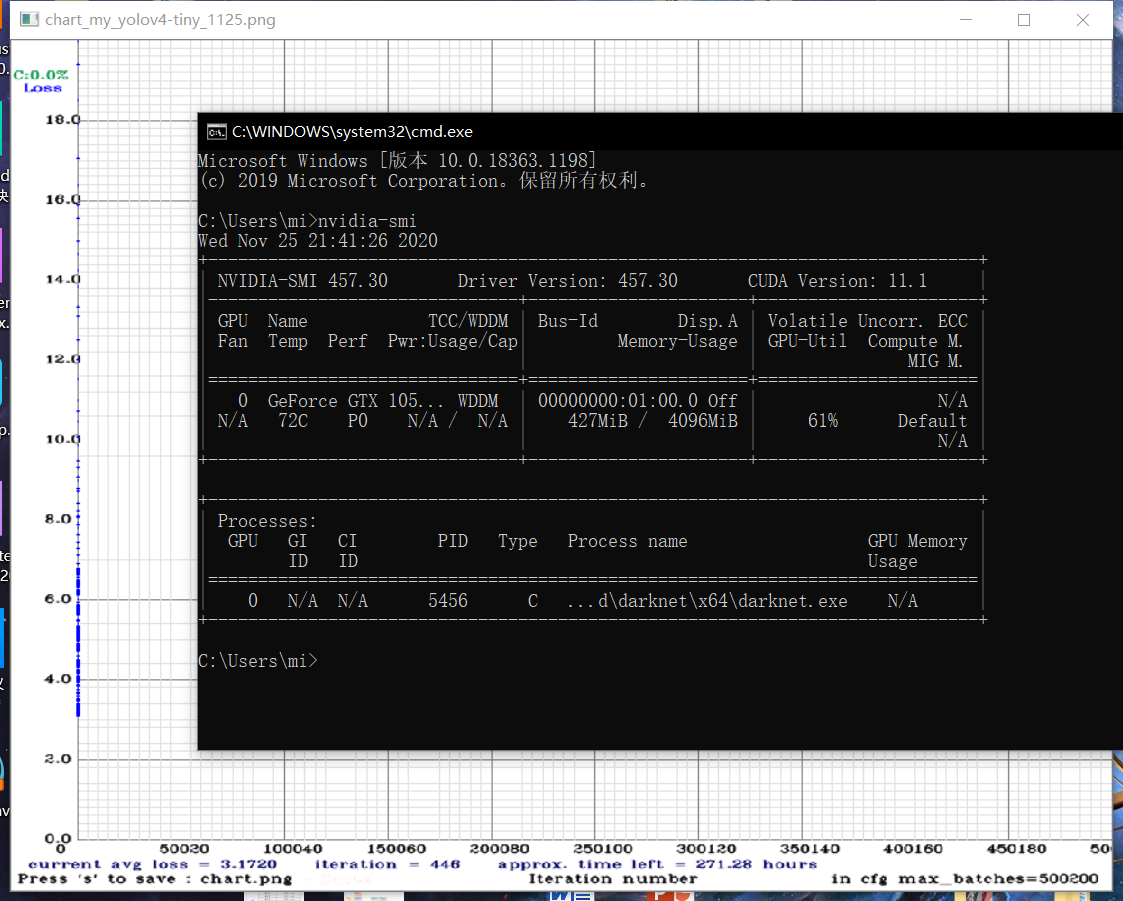Click the C:\WINDOWS\system32\cmd.exe window title
The width and height of the screenshot is (1123, 901).
pyautogui.click(x=352, y=132)
